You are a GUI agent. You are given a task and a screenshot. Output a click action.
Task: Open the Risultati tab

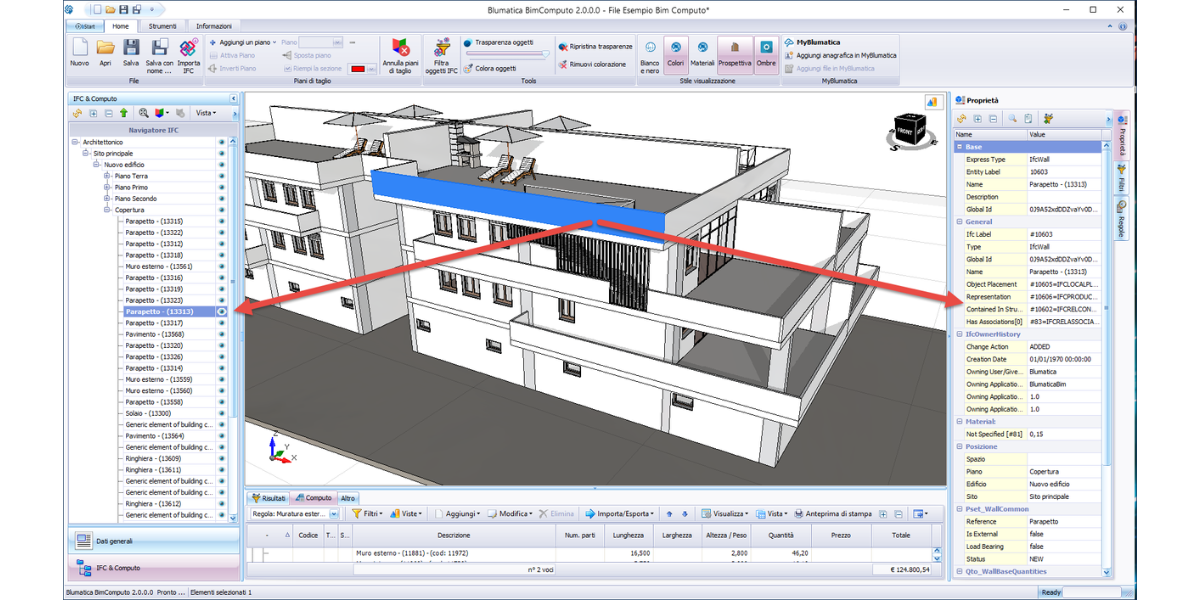tap(270, 498)
